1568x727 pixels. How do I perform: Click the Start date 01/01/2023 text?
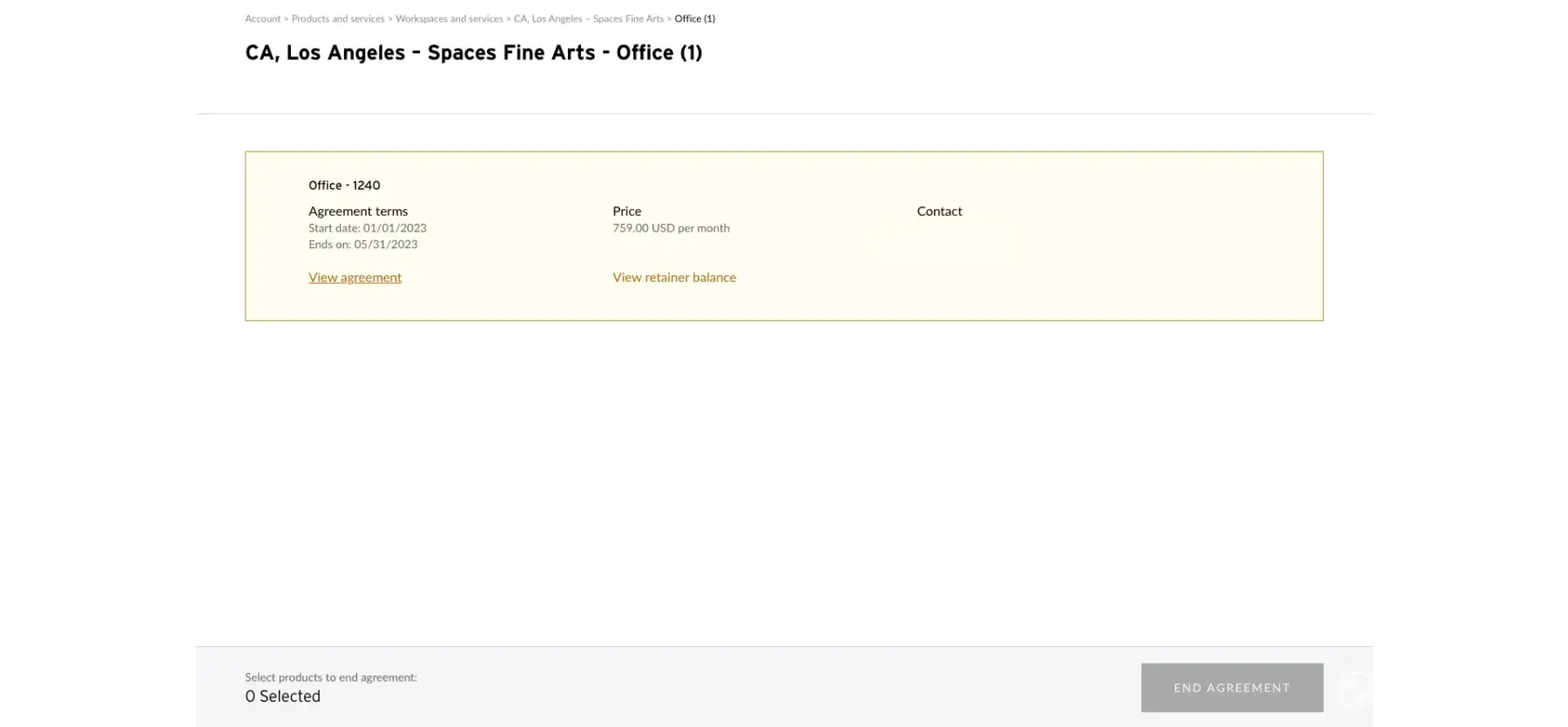(368, 228)
